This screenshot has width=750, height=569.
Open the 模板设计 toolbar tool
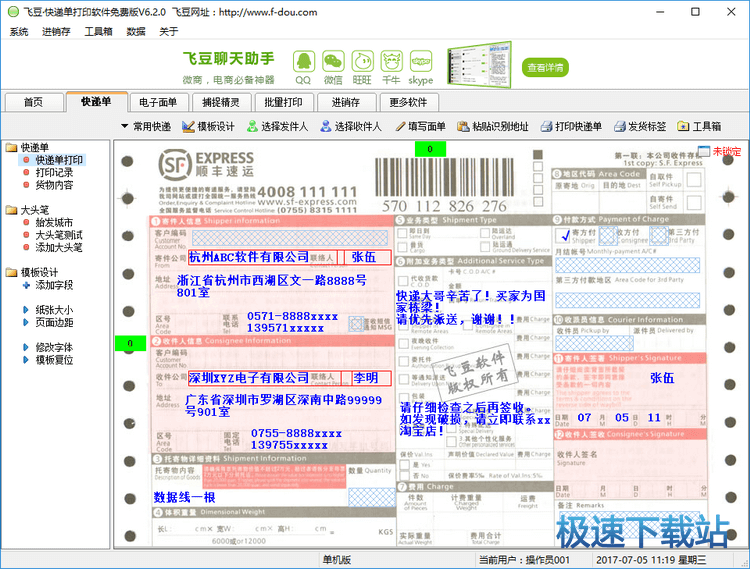pos(209,126)
